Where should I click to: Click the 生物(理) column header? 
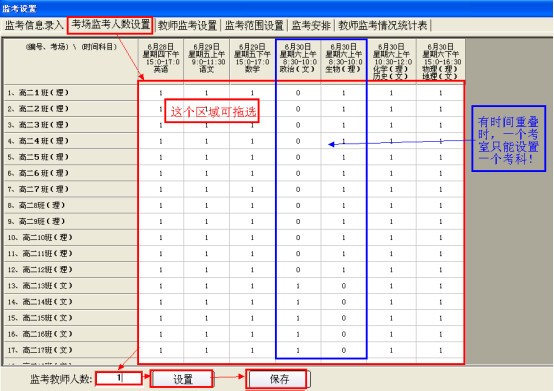pos(343,60)
